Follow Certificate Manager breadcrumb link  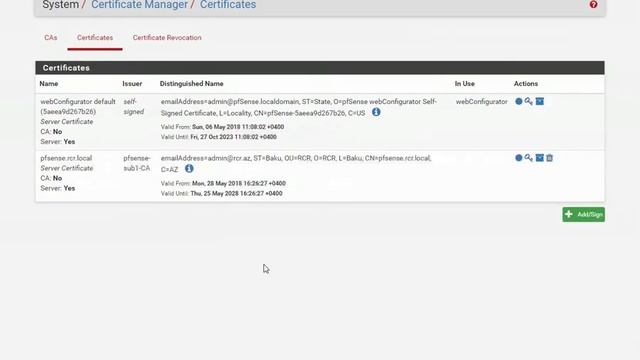click(x=139, y=5)
